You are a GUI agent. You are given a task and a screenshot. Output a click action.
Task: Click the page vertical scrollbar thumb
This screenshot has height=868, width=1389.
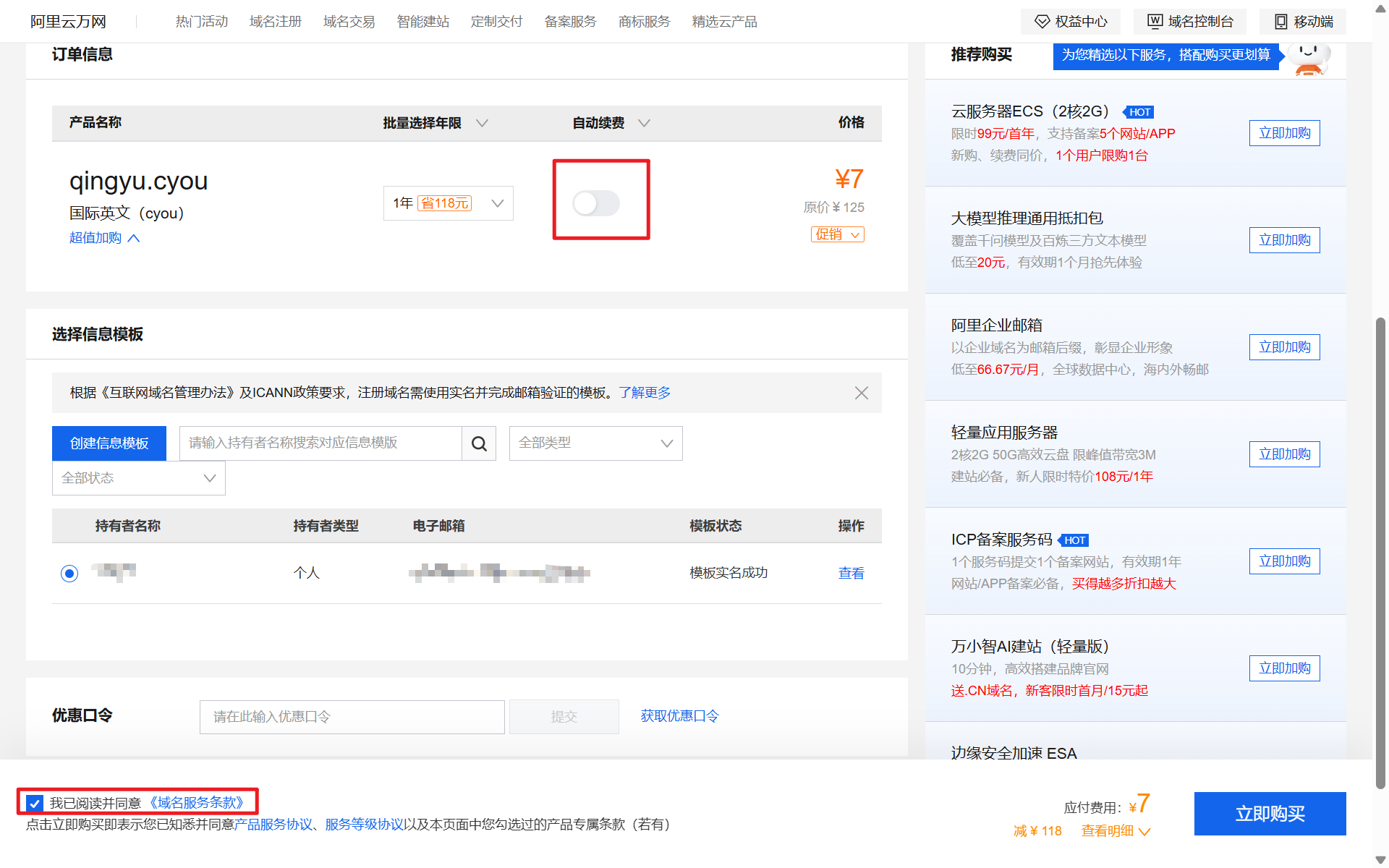click(1380, 553)
